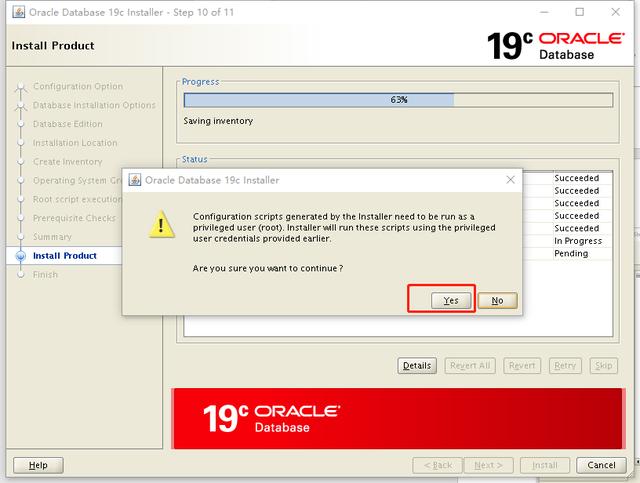Click the Revert All button
This screenshot has height=483, width=640.
pos(470,365)
